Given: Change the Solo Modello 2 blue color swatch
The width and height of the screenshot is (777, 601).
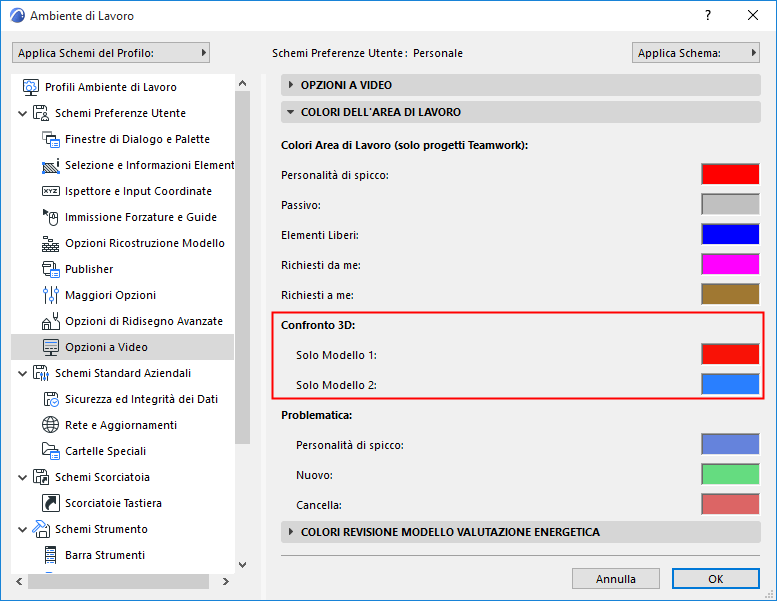Looking at the screenshot, I should [730, 384].
